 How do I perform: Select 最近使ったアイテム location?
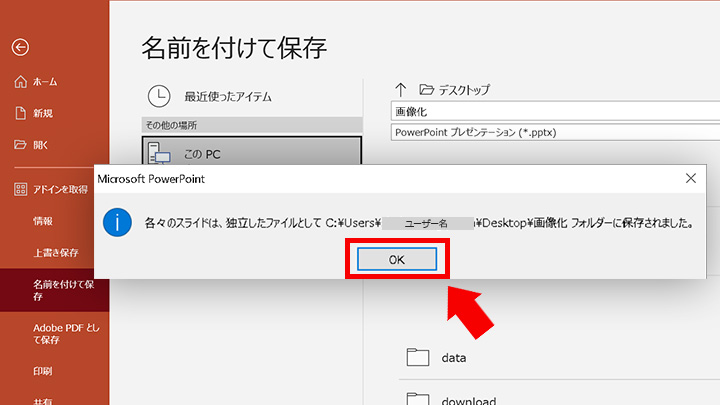pyautogui.click(x=228, y=96)
